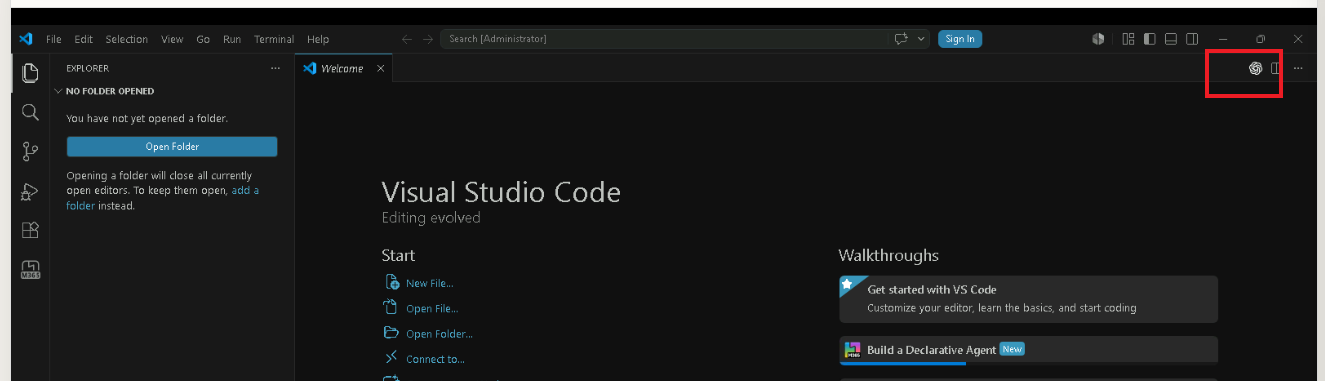This screenshot has width=1325, height=381.
Task: Click the blue Open Folder button in Explorer
Action: pos(172,146)
